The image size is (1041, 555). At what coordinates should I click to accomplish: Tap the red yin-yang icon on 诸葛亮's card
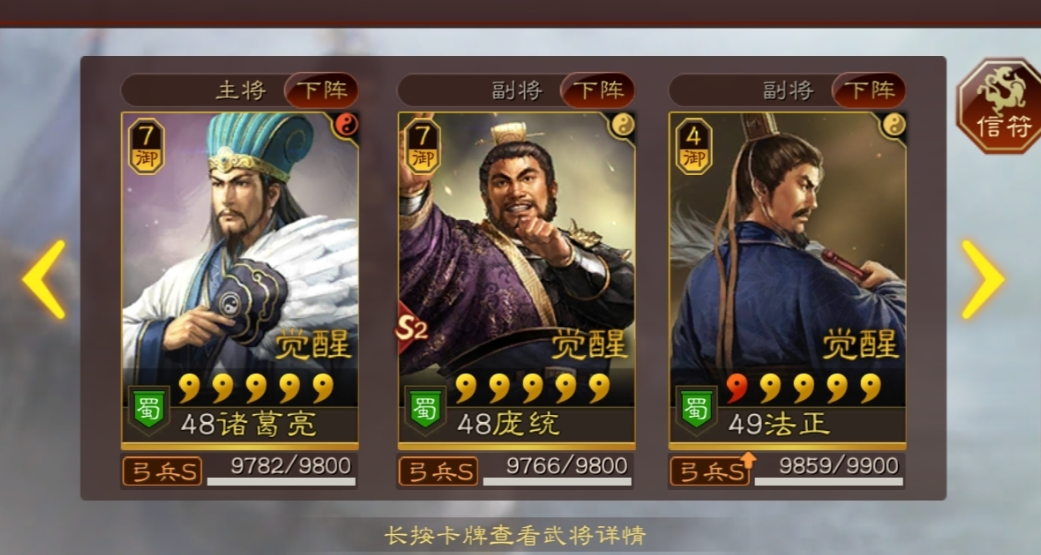click(x=346, y=125)
